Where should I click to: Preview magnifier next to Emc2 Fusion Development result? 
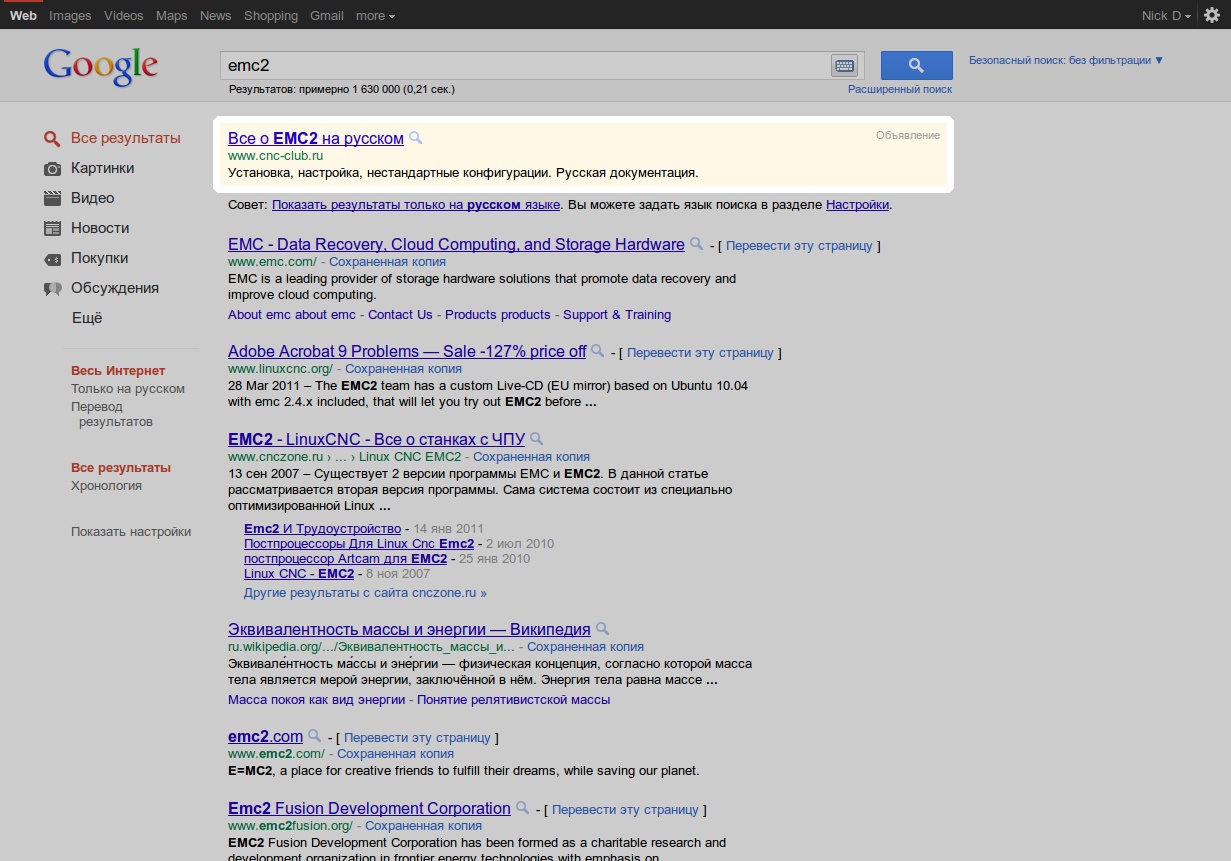tap(522, 808)
